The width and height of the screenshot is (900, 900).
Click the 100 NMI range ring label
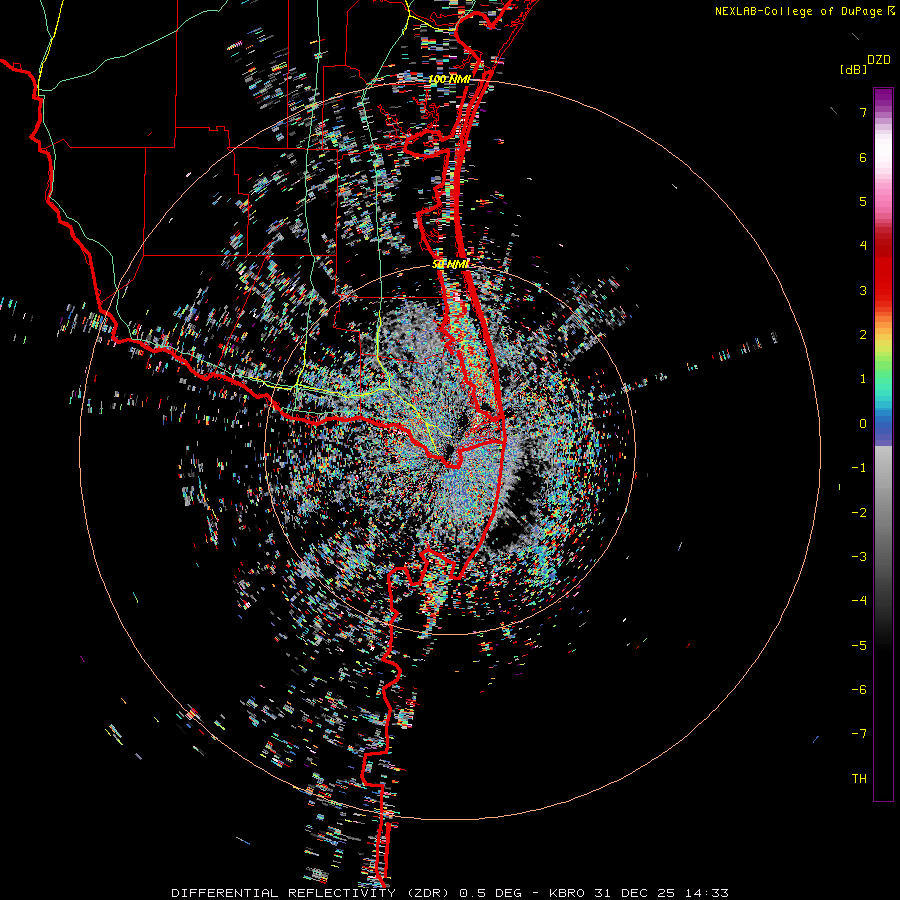[x=449, y=79]
